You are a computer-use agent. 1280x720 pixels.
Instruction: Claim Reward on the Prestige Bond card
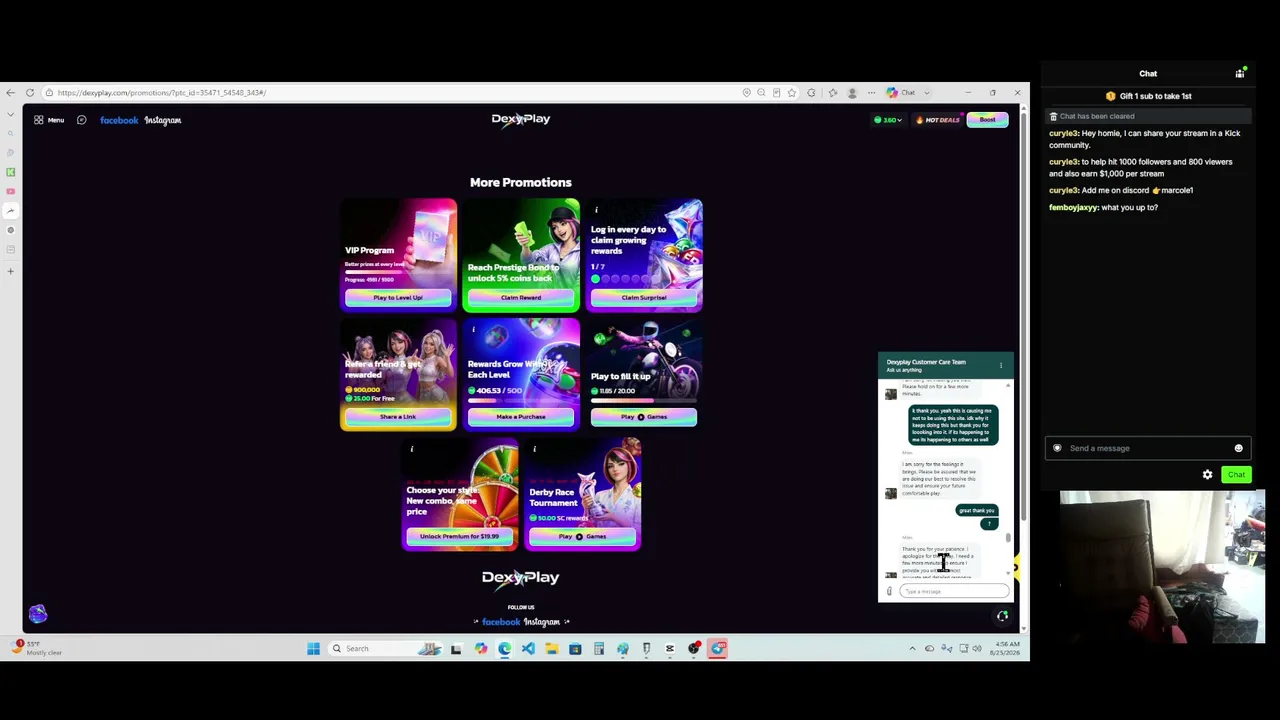coord(521,298)
